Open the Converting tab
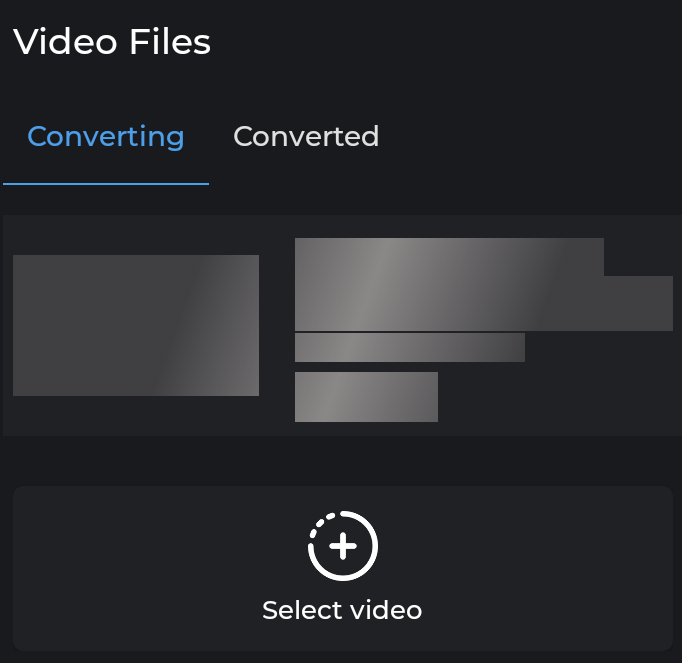682x663 pixels. coord(106,137)
